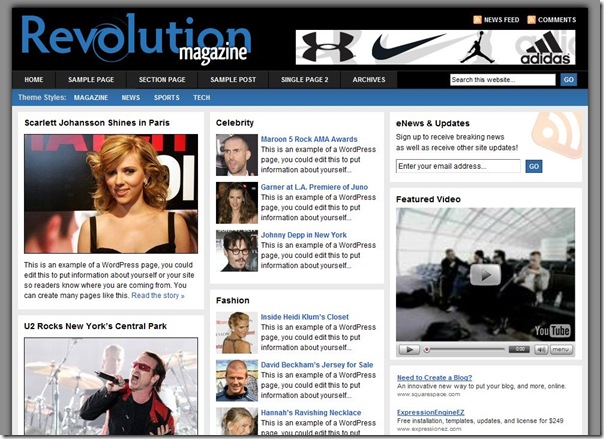The width and height of the screenshot is (604, 439).
Task: Open 'Johnny Depp in New York' article
Action: pyautogui.click(x=304, y=235)
